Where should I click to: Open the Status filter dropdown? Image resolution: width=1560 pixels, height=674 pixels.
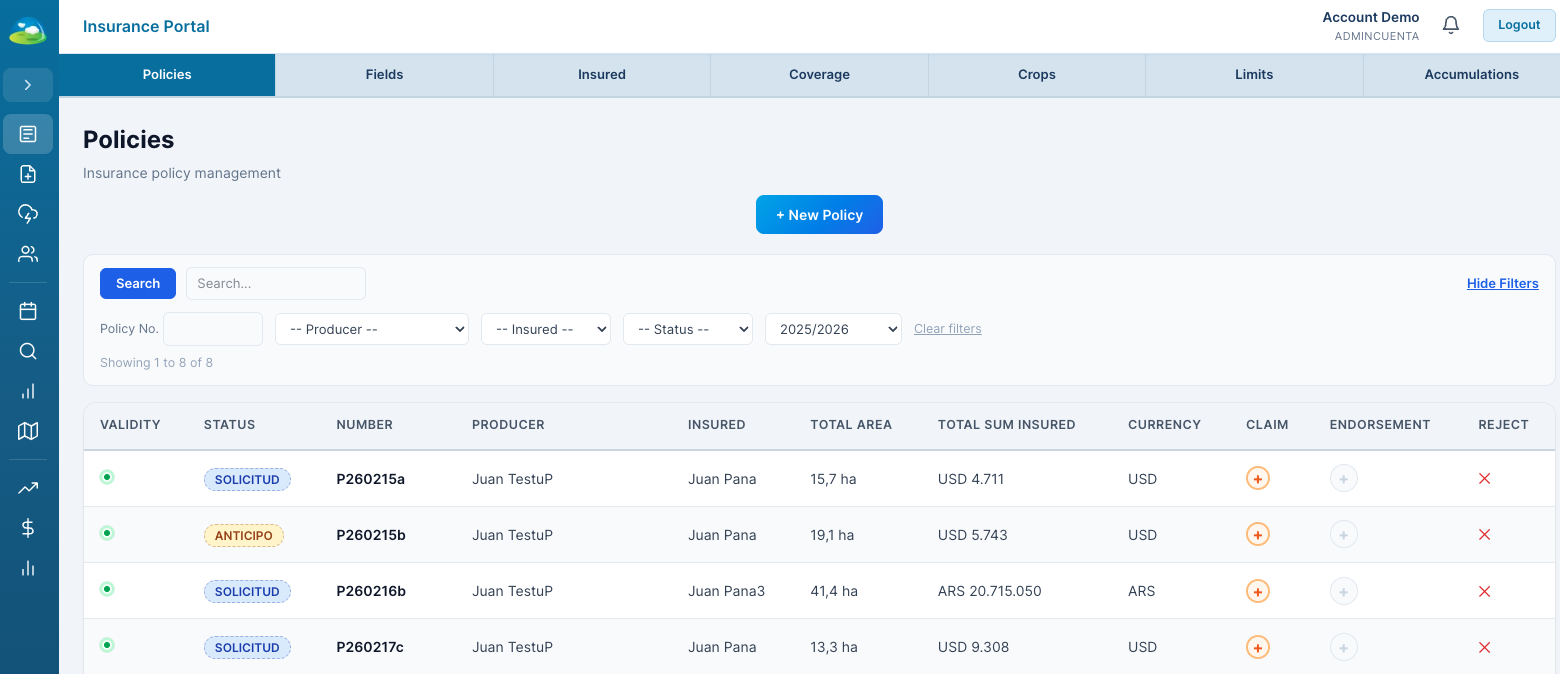[687, 329]
